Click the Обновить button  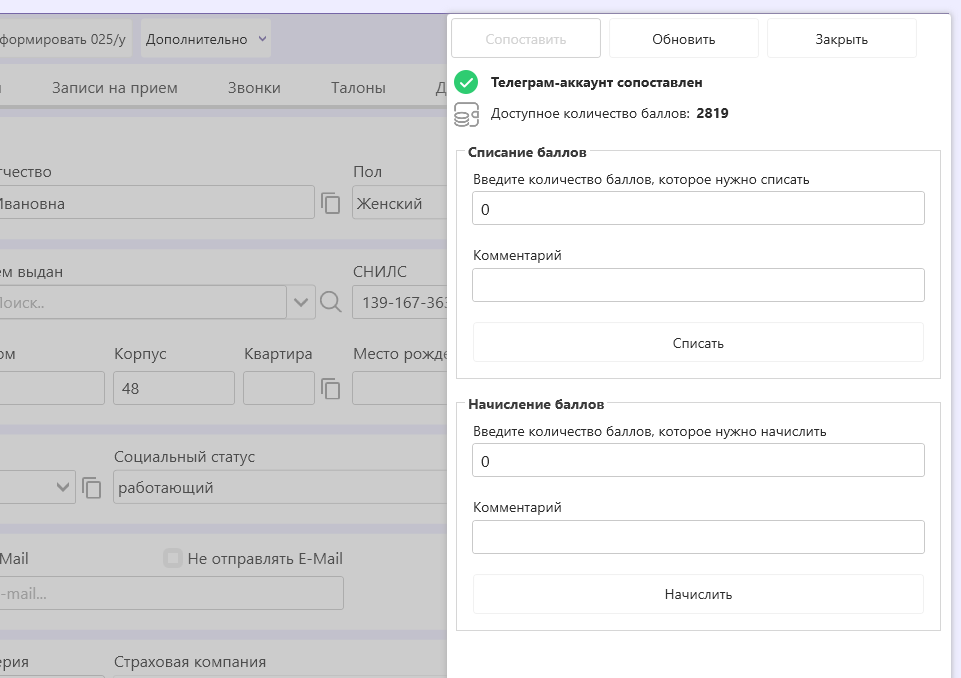[683, 39]
